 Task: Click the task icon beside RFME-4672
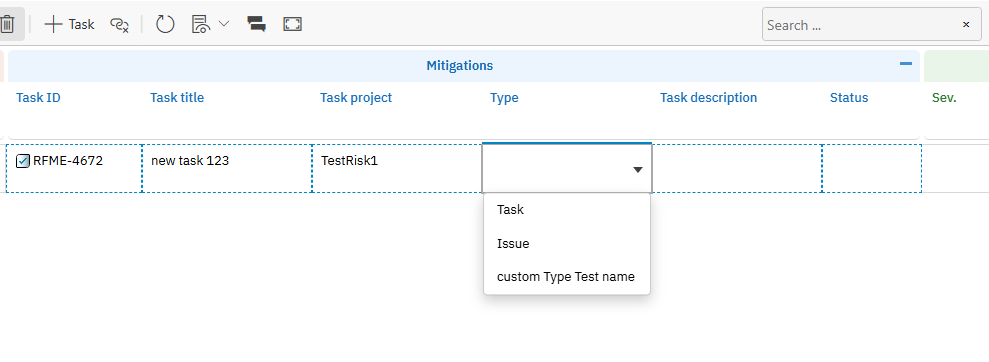[23, 161]
